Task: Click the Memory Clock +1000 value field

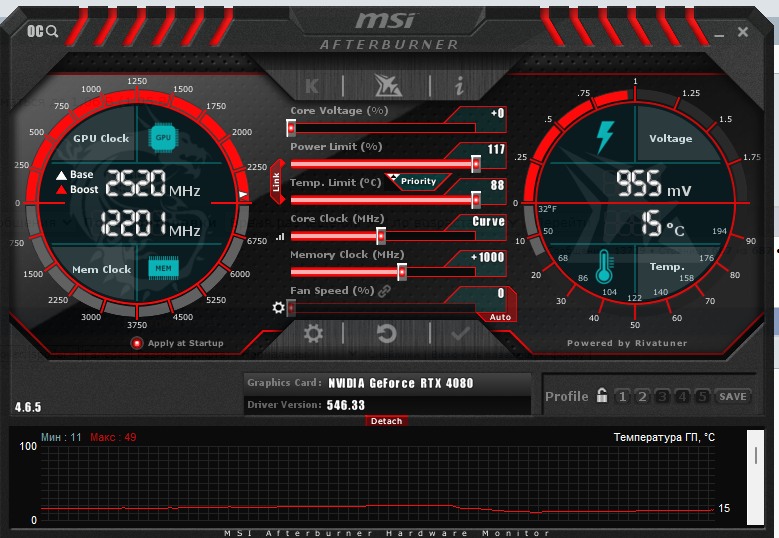Action: point(487,257)
